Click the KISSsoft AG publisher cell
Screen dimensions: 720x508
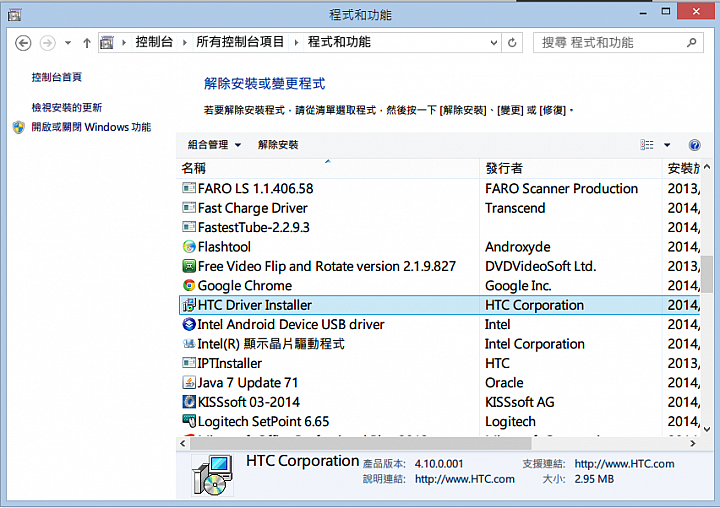520,402
